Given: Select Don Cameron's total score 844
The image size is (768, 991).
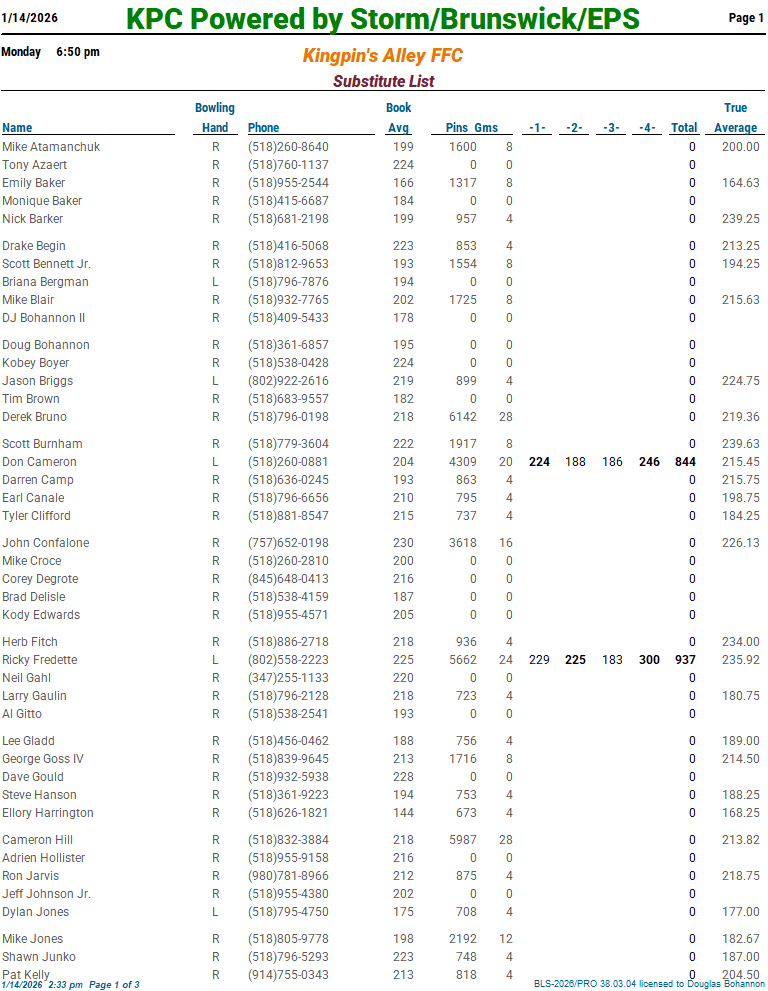Looking at the screenshot, I should point(684,462).
